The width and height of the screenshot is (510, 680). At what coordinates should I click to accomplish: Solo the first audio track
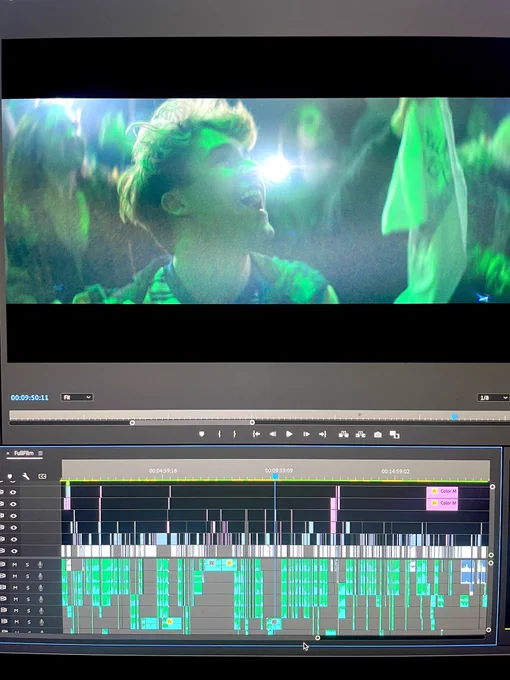[x=27, y=565]
